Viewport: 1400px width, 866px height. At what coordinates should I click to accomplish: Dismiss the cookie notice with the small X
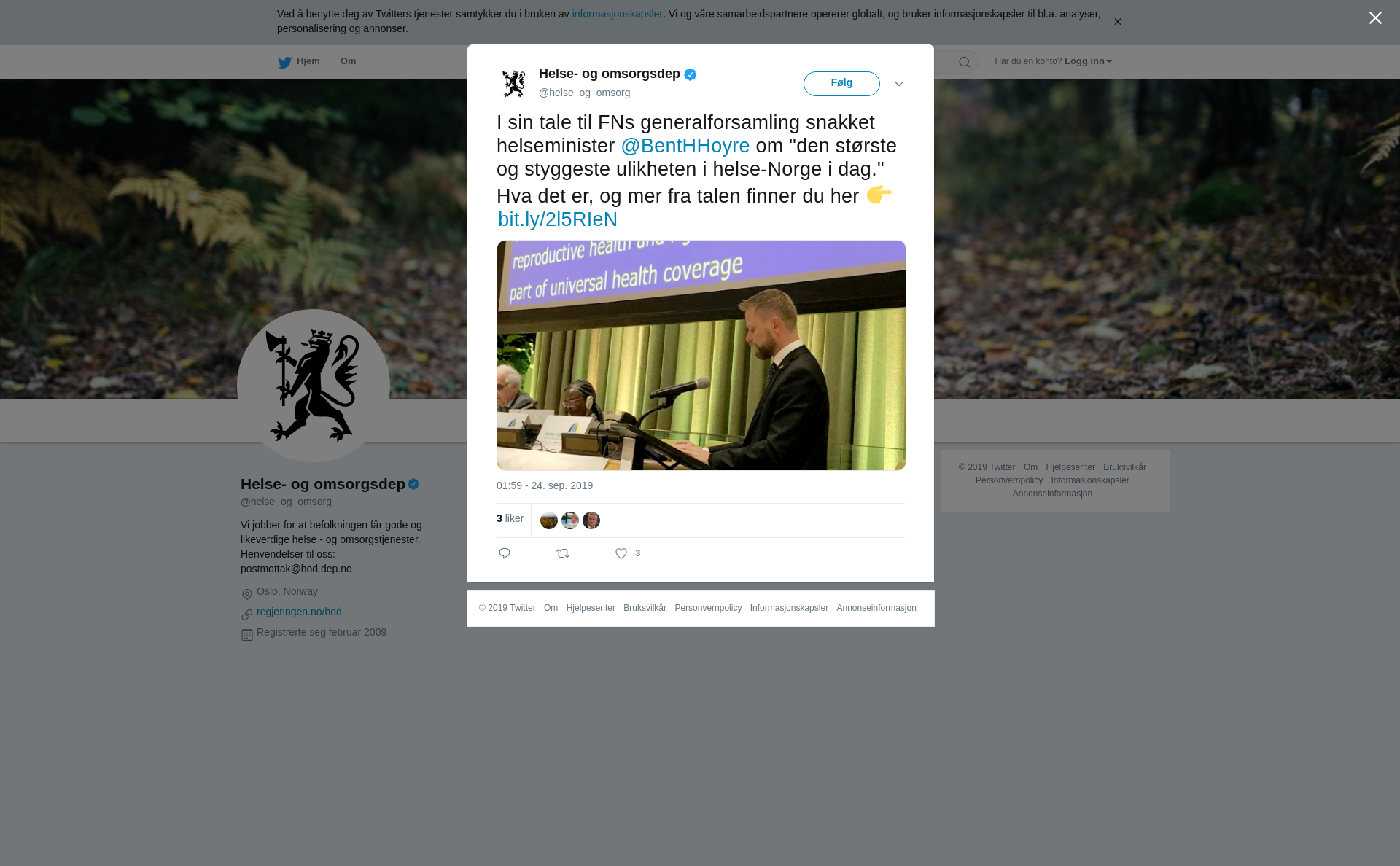pos(1117,22)
